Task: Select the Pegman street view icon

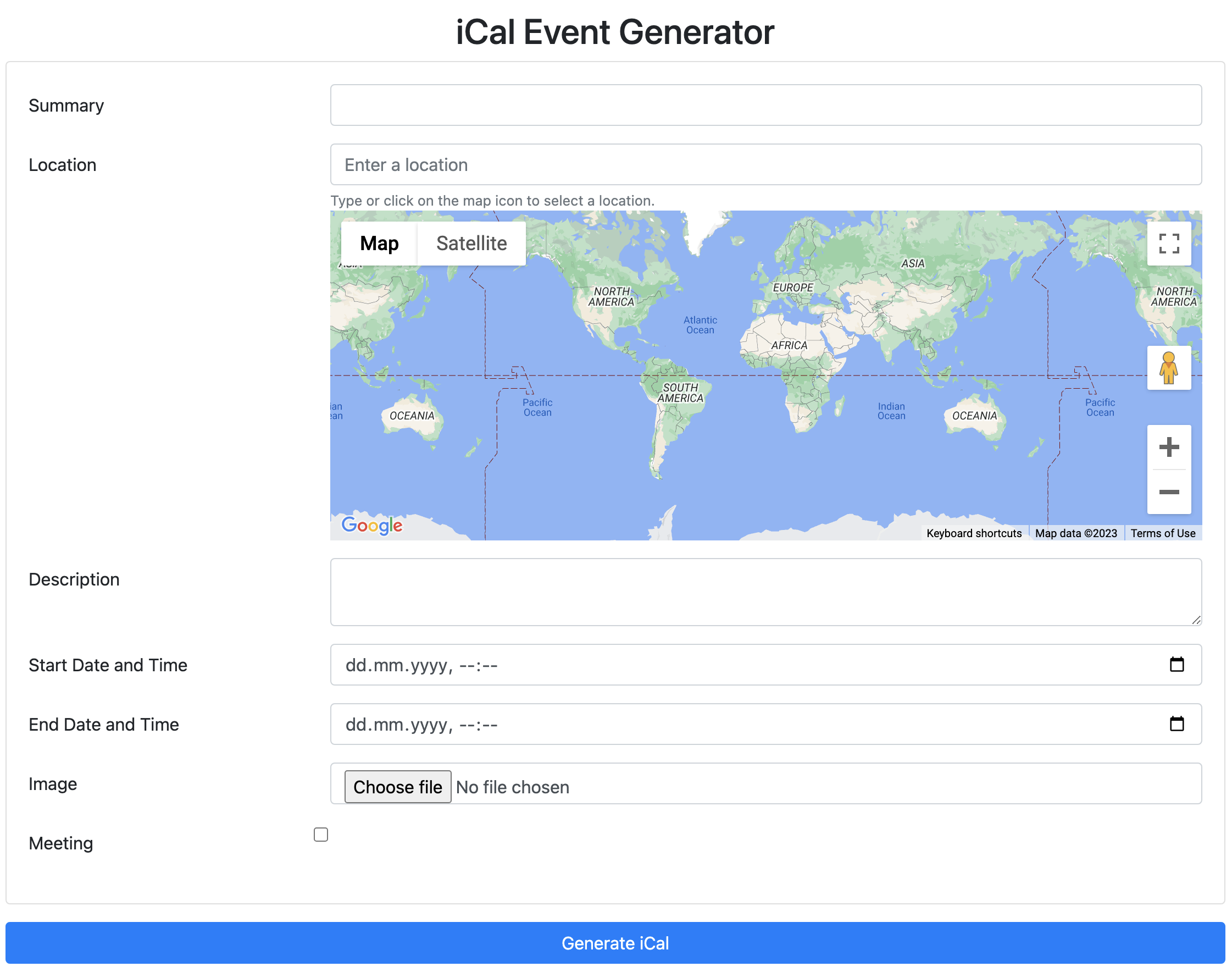Action: [1169, 368]
